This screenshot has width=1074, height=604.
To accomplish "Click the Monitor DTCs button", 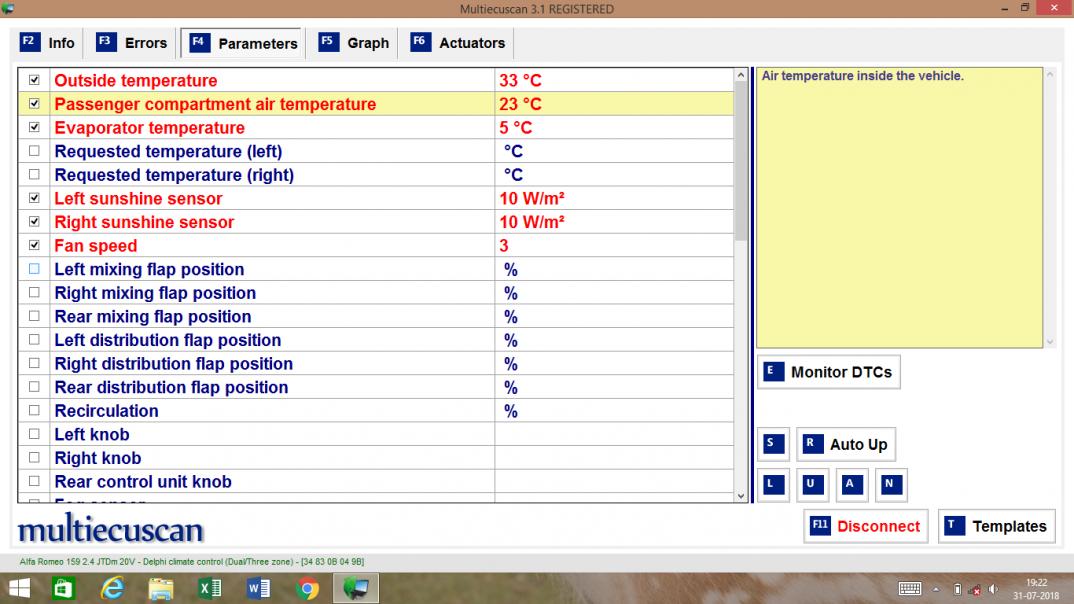I will tap(829, 372).
